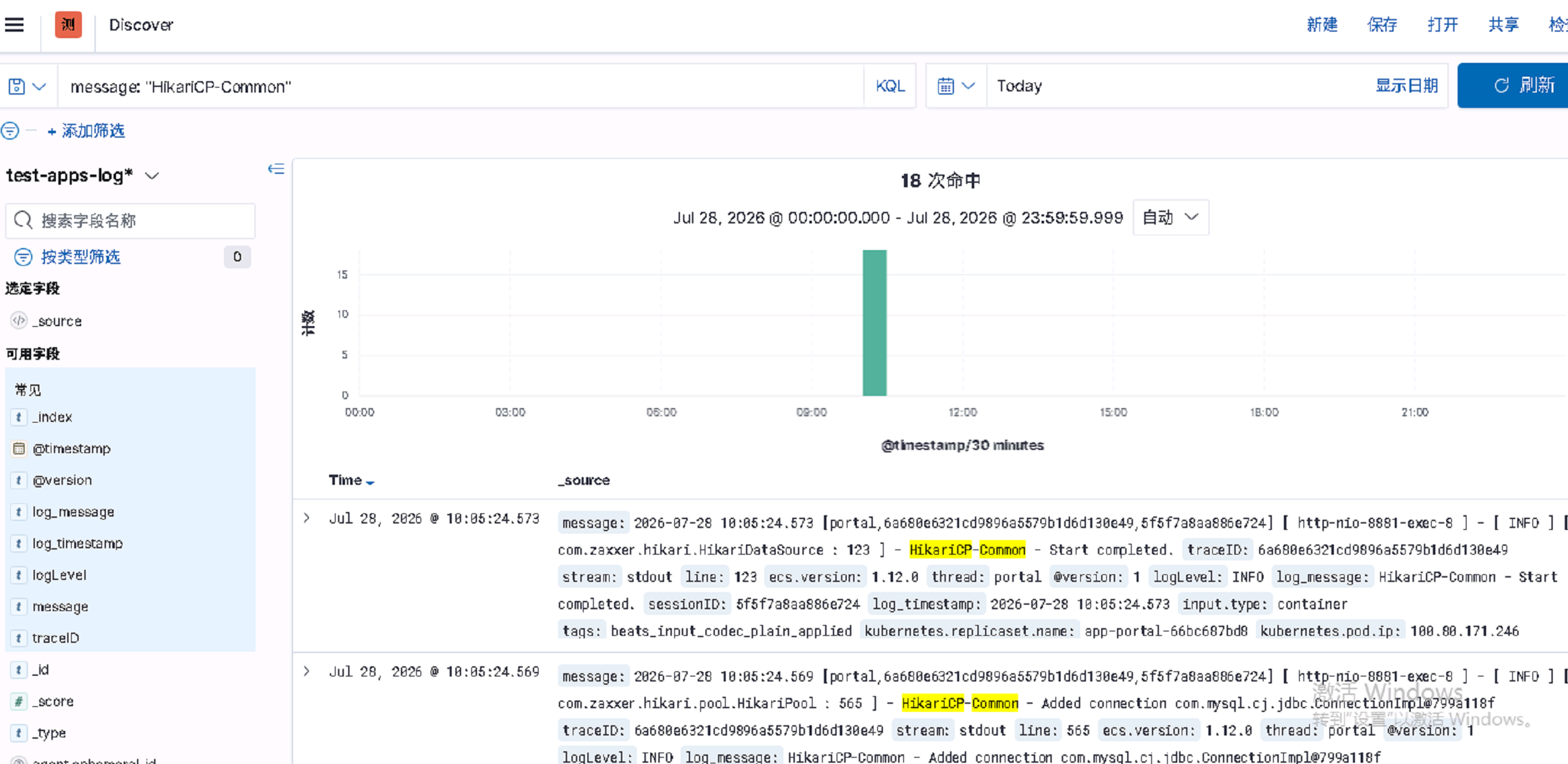This screenshot has height=764, width=1568.
Task: Click the _source column header
Action: (584, 480)
